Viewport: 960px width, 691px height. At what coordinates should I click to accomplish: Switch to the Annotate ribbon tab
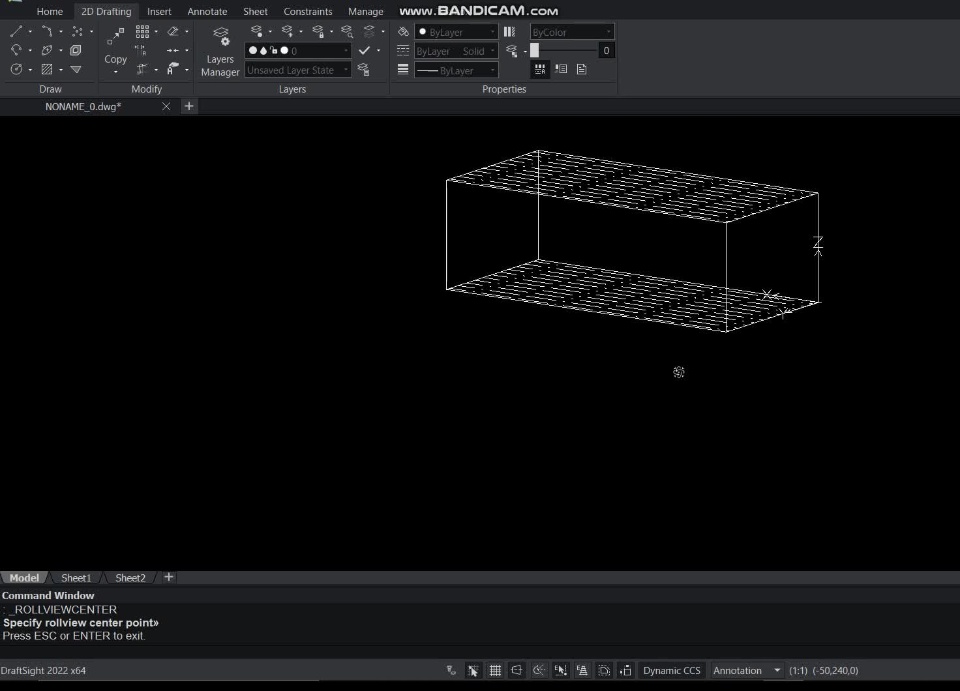click(207, 11)
